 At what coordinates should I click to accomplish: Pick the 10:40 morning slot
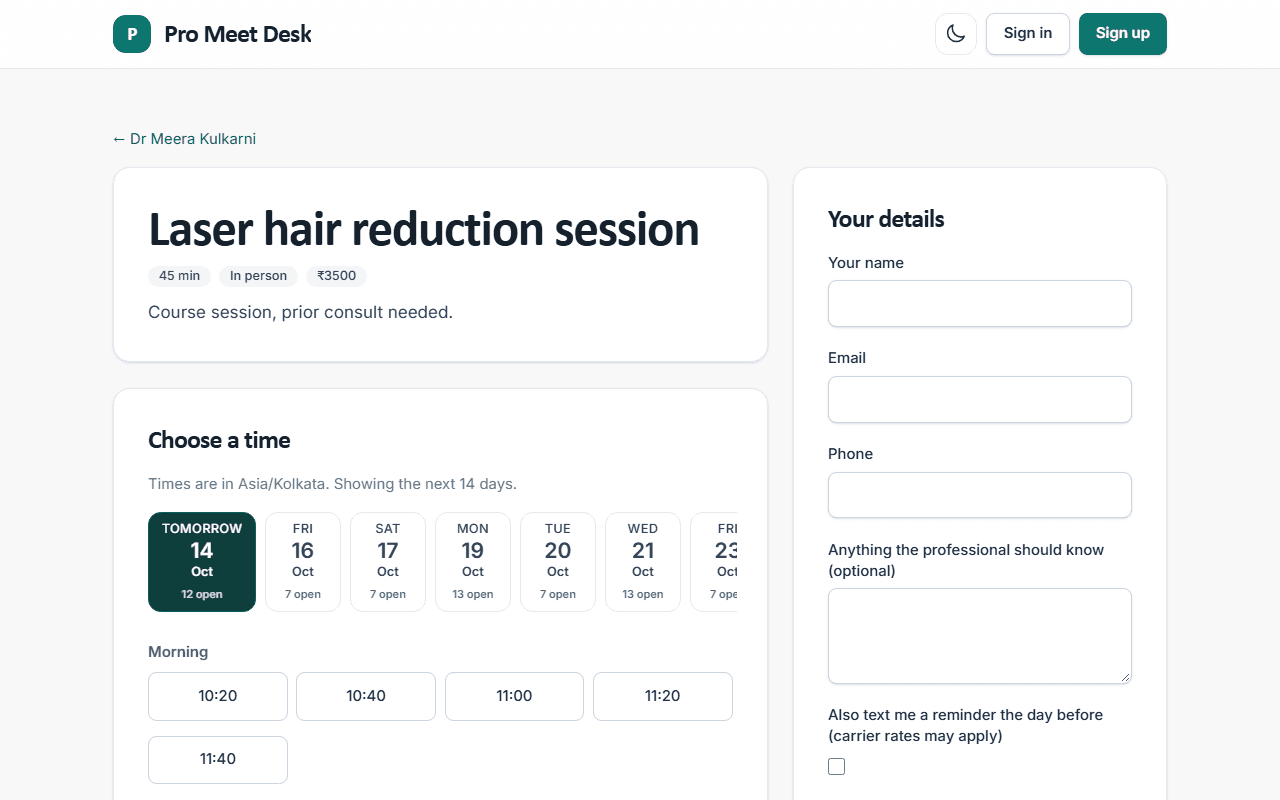click(366, 696)
